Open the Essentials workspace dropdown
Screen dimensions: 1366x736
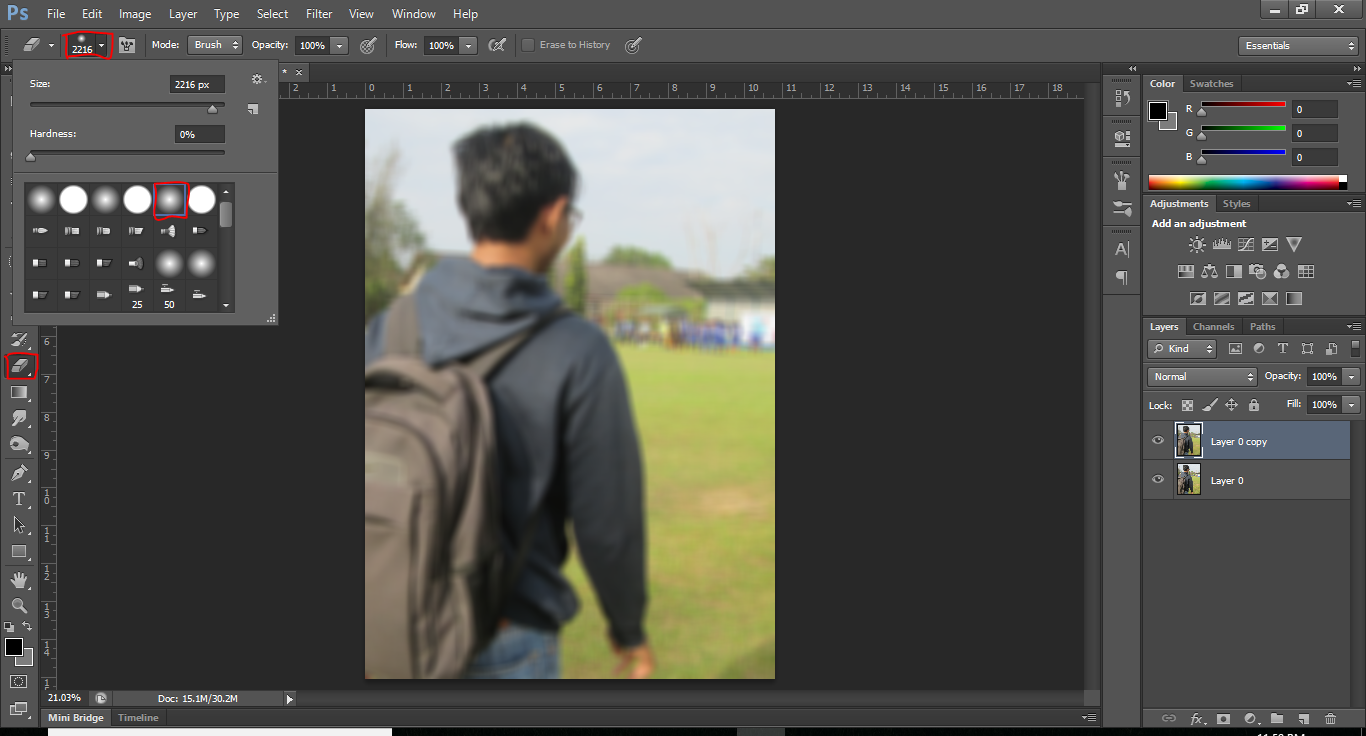coord(1297,46)
